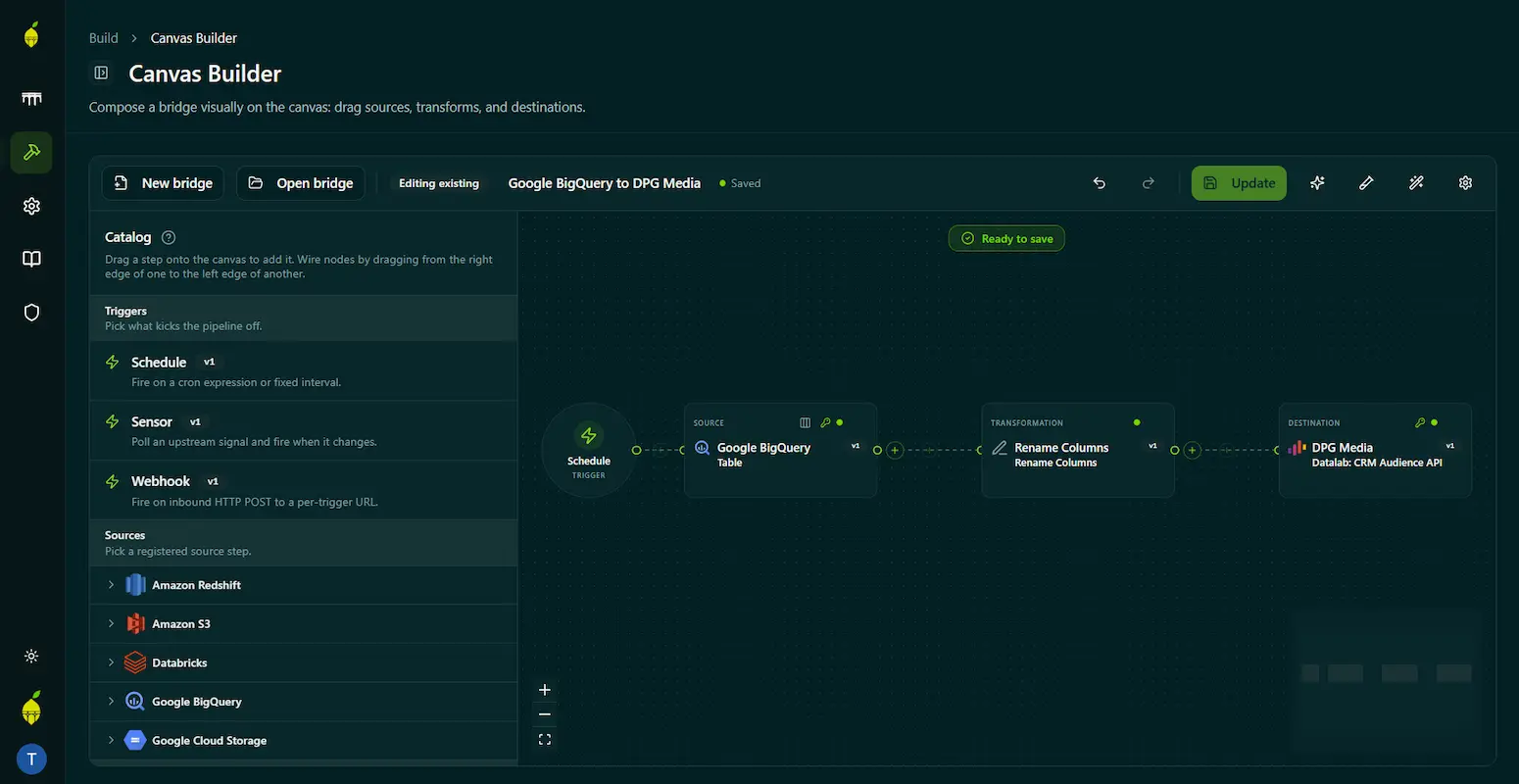The height and width of the screenshot is (784, 1519).
Task: Click the Amazon Redshift logo icon
Action: coord(135,585)
